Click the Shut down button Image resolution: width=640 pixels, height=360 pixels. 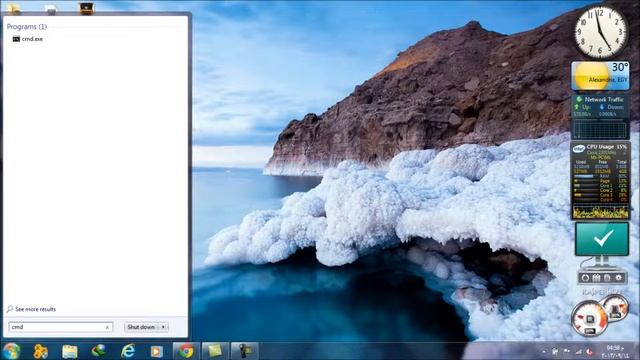click(141, 327)
